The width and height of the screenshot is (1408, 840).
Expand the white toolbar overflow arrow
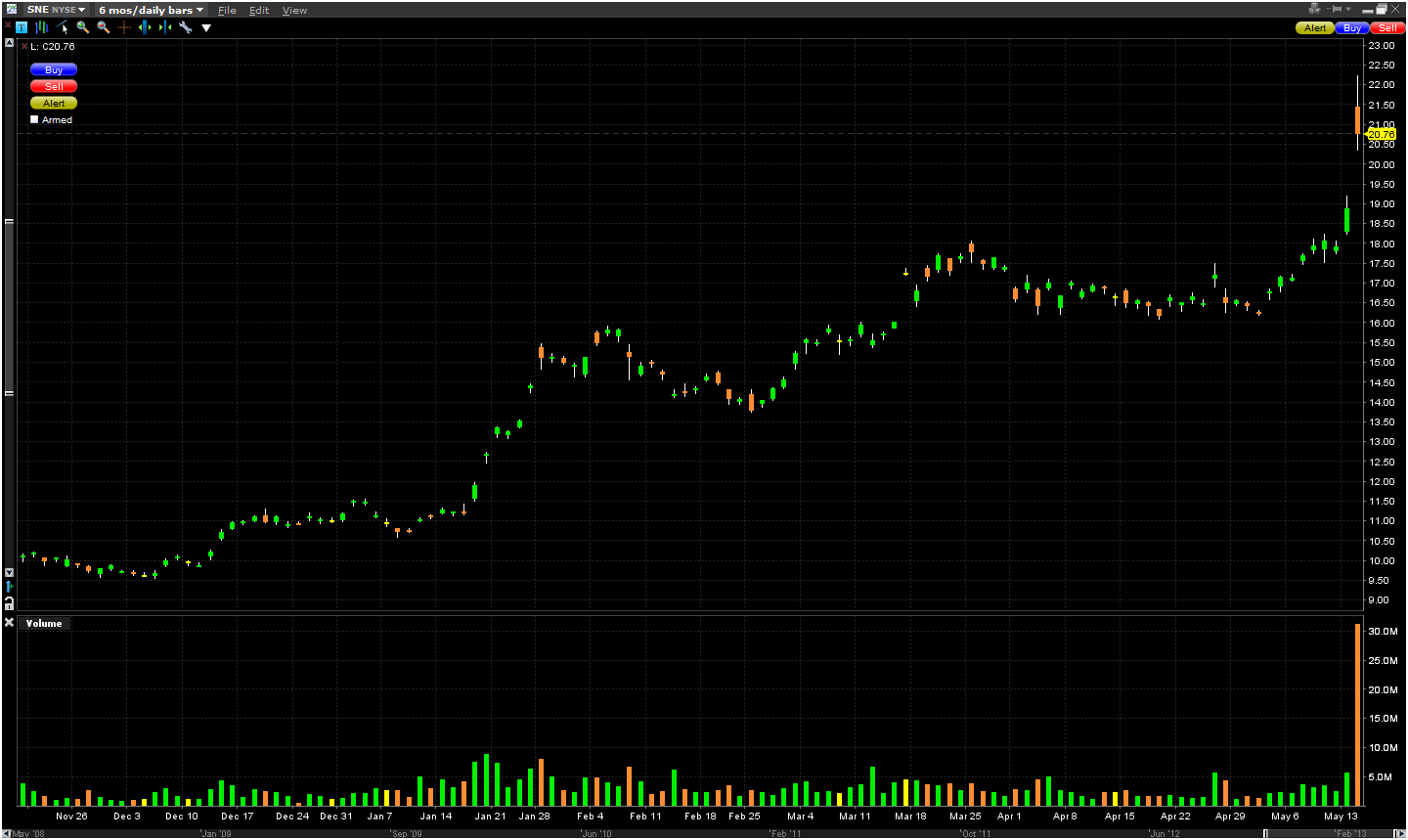[x=206, y=28]
